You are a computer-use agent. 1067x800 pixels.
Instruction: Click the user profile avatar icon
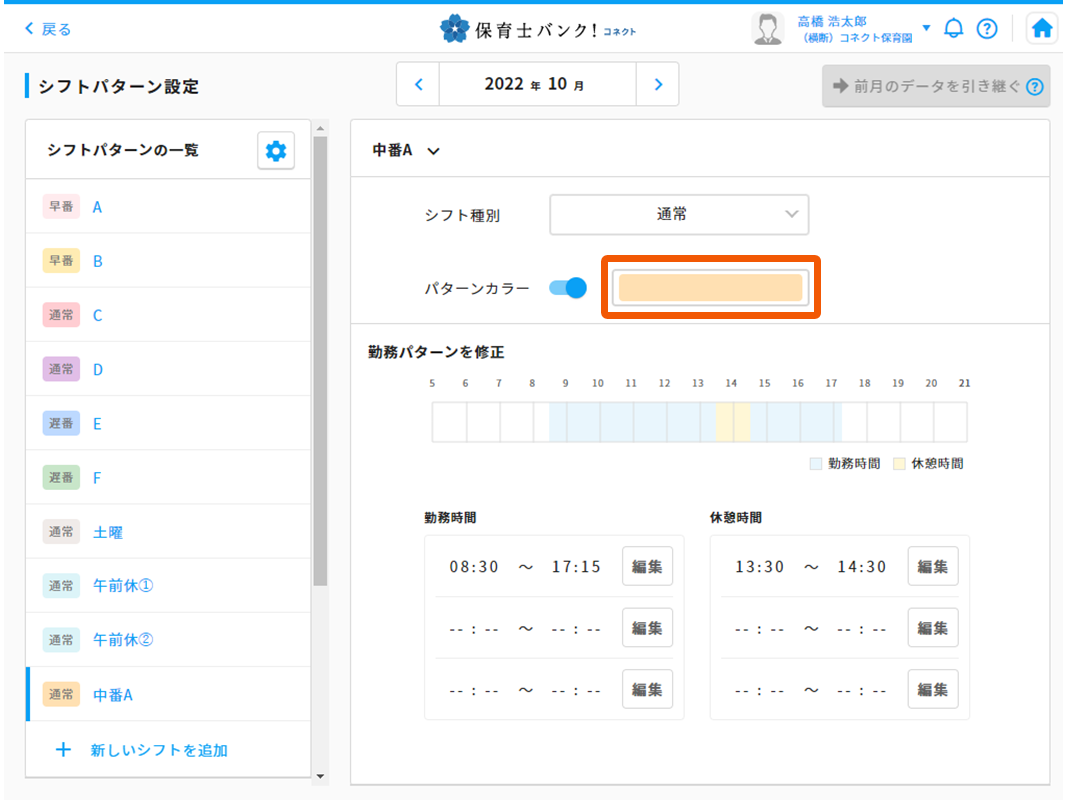click(x=767, y=29)
